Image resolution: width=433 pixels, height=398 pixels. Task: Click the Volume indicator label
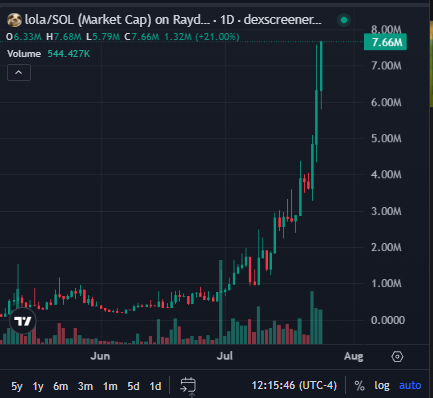click(24, 54)
